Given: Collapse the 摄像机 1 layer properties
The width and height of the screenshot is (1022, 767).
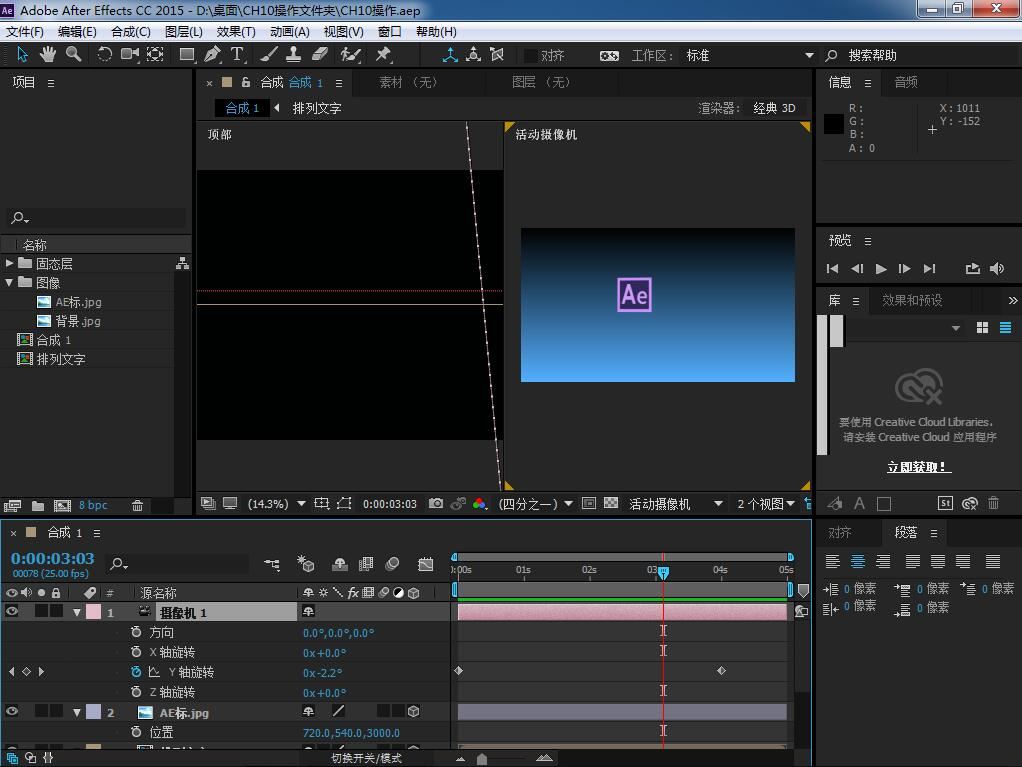Looking at the screenshot, I should click(77, 613).
